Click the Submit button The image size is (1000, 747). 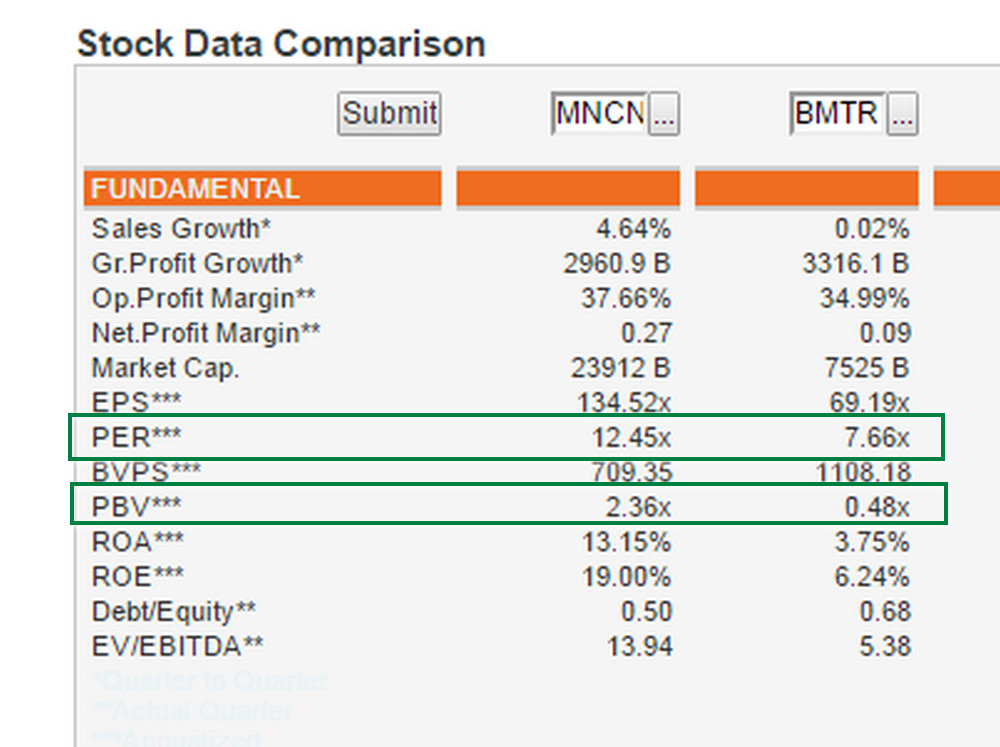click(x=388, y=113)
